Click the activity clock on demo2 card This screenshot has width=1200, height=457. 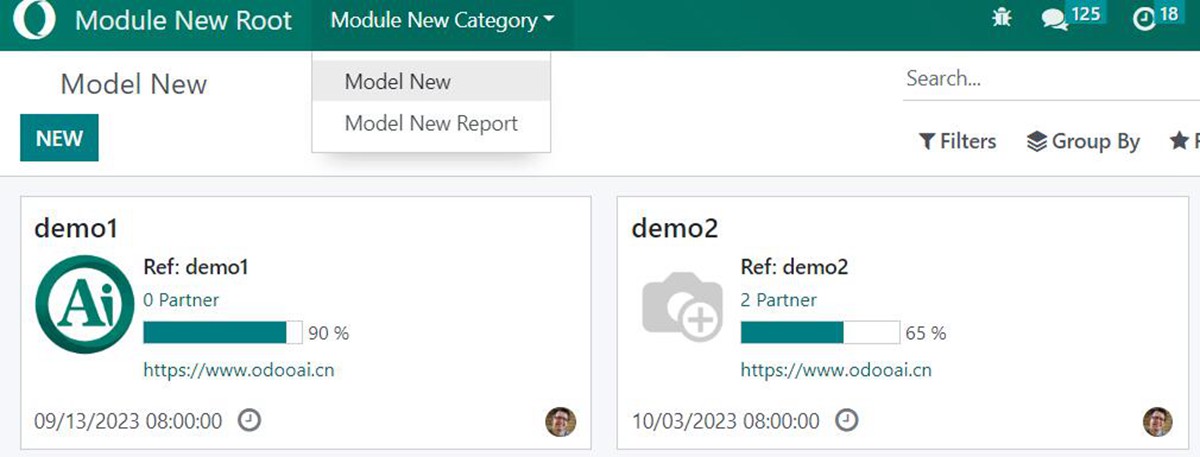847,420
